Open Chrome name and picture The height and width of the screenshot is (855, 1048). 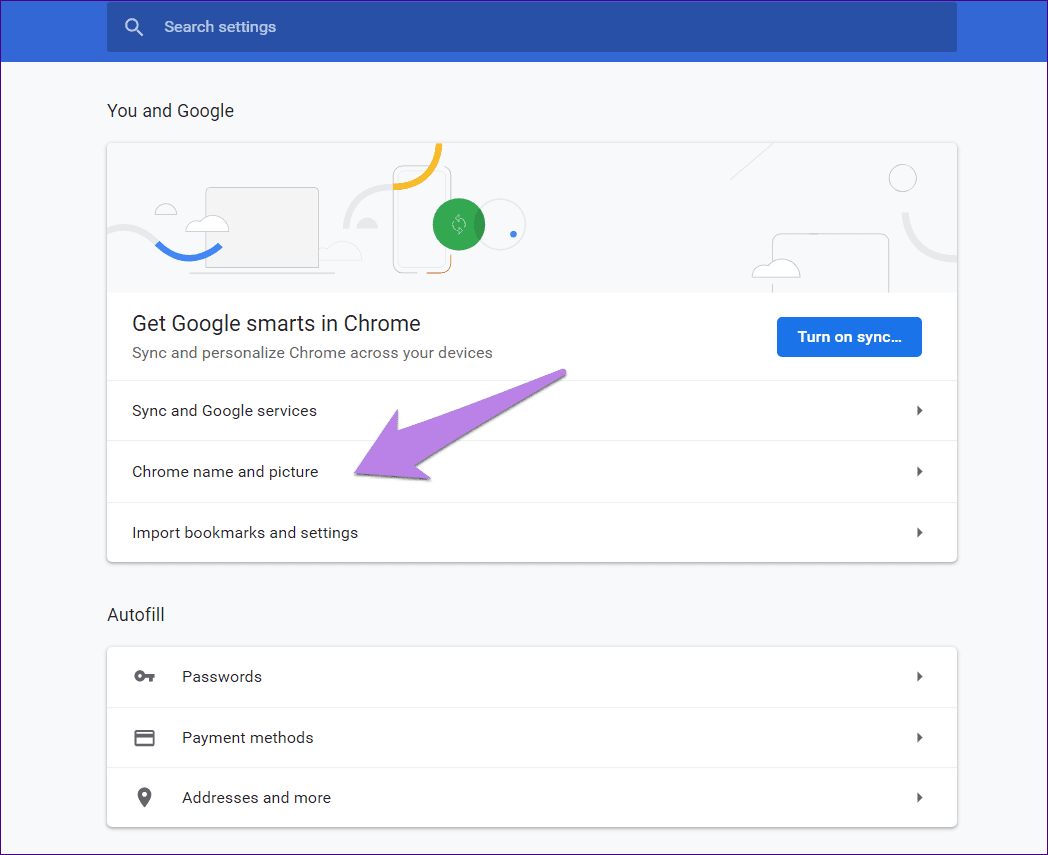coord(531,471)
